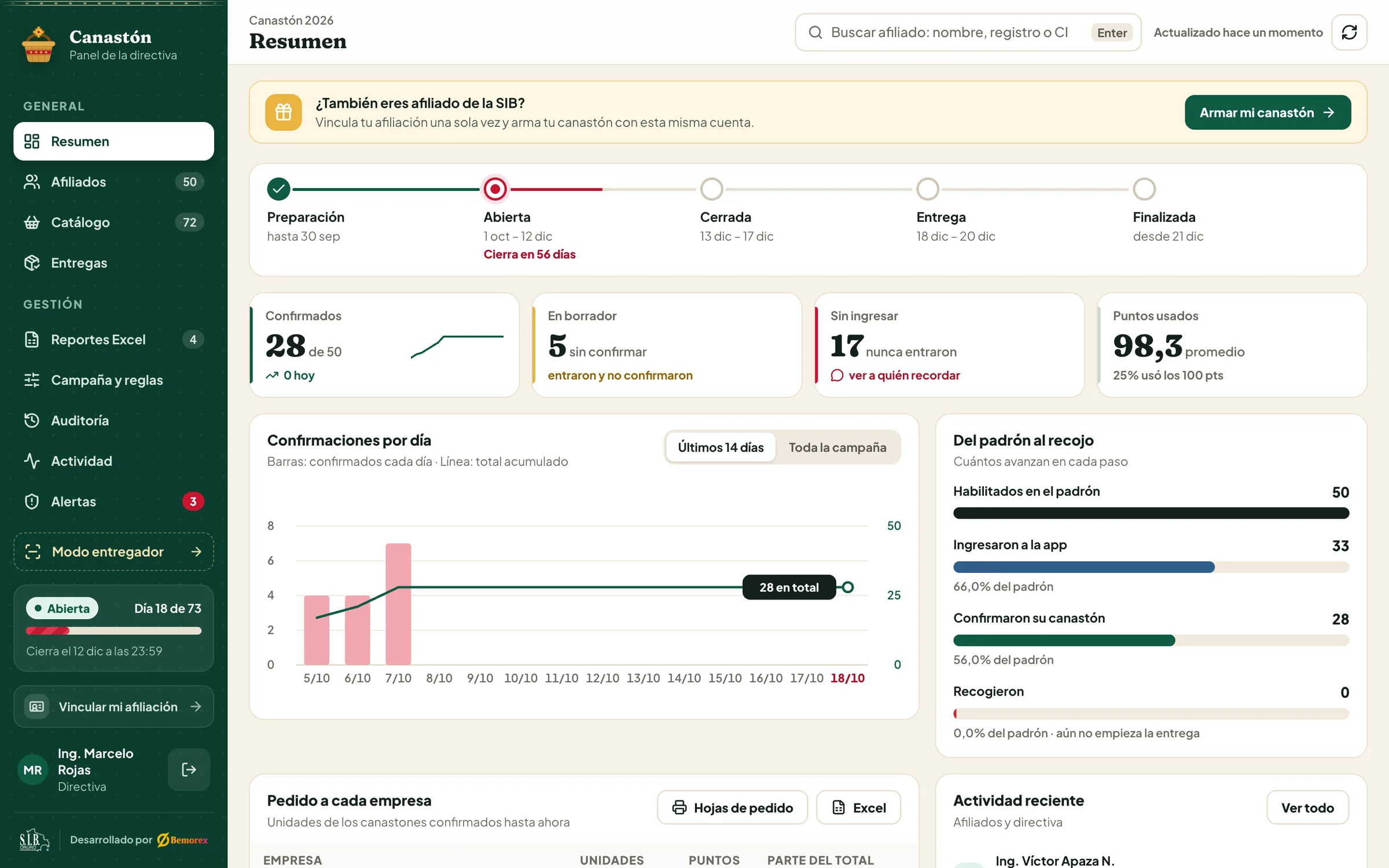Click the 28 en total chart endpoint
The width and height of the screenshot is (1389, 868).
(847, 587)
